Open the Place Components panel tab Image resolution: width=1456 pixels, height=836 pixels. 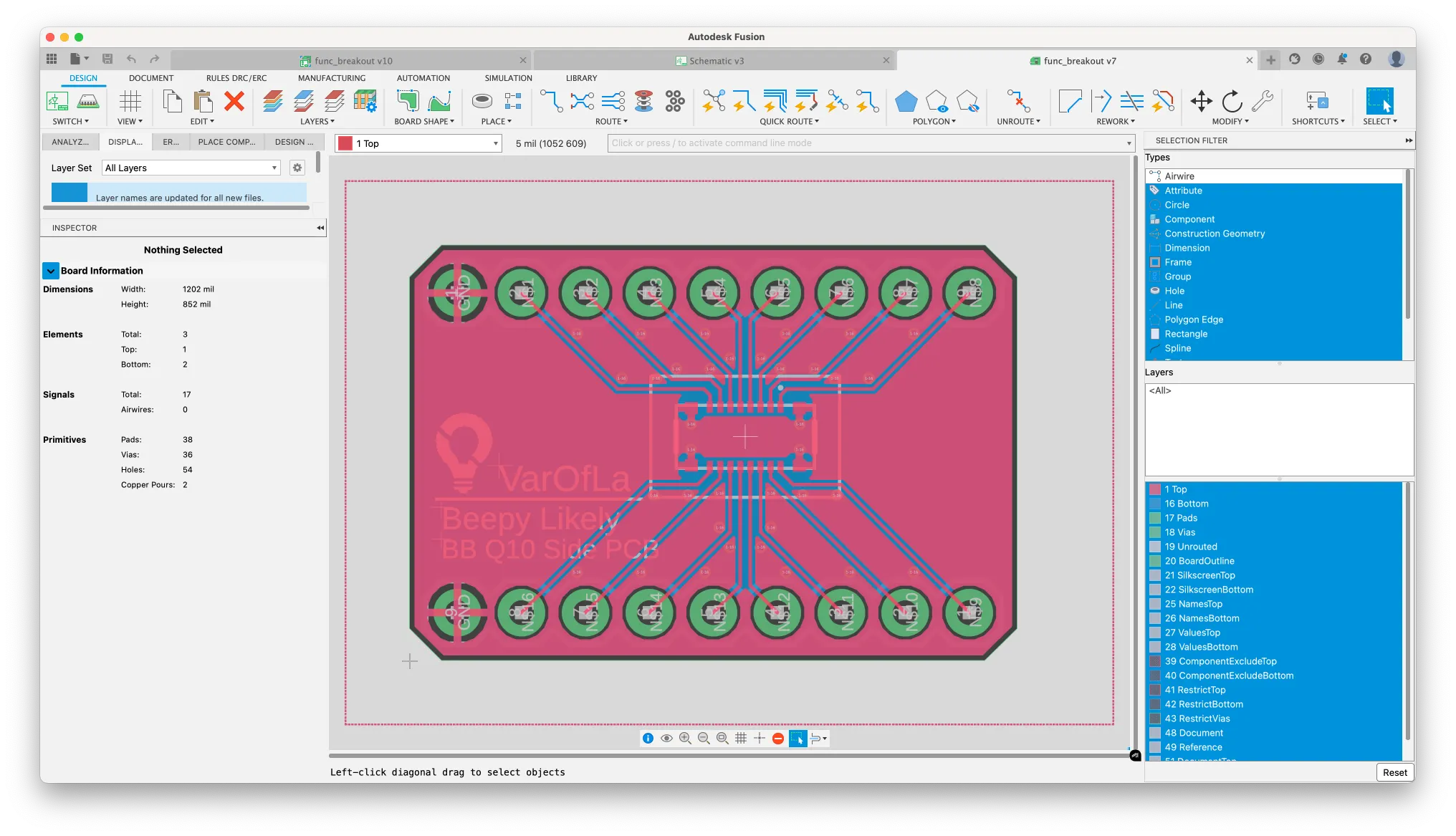[x=226, y=142]
